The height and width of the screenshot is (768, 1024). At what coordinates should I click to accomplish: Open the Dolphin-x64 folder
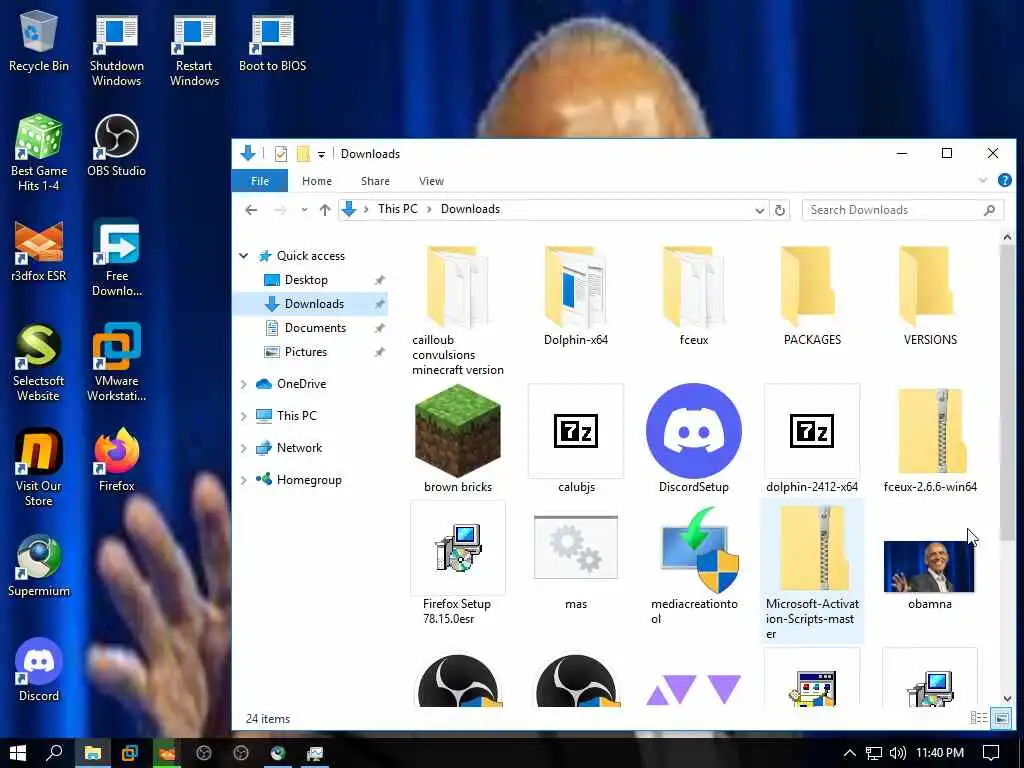point(576,295)
